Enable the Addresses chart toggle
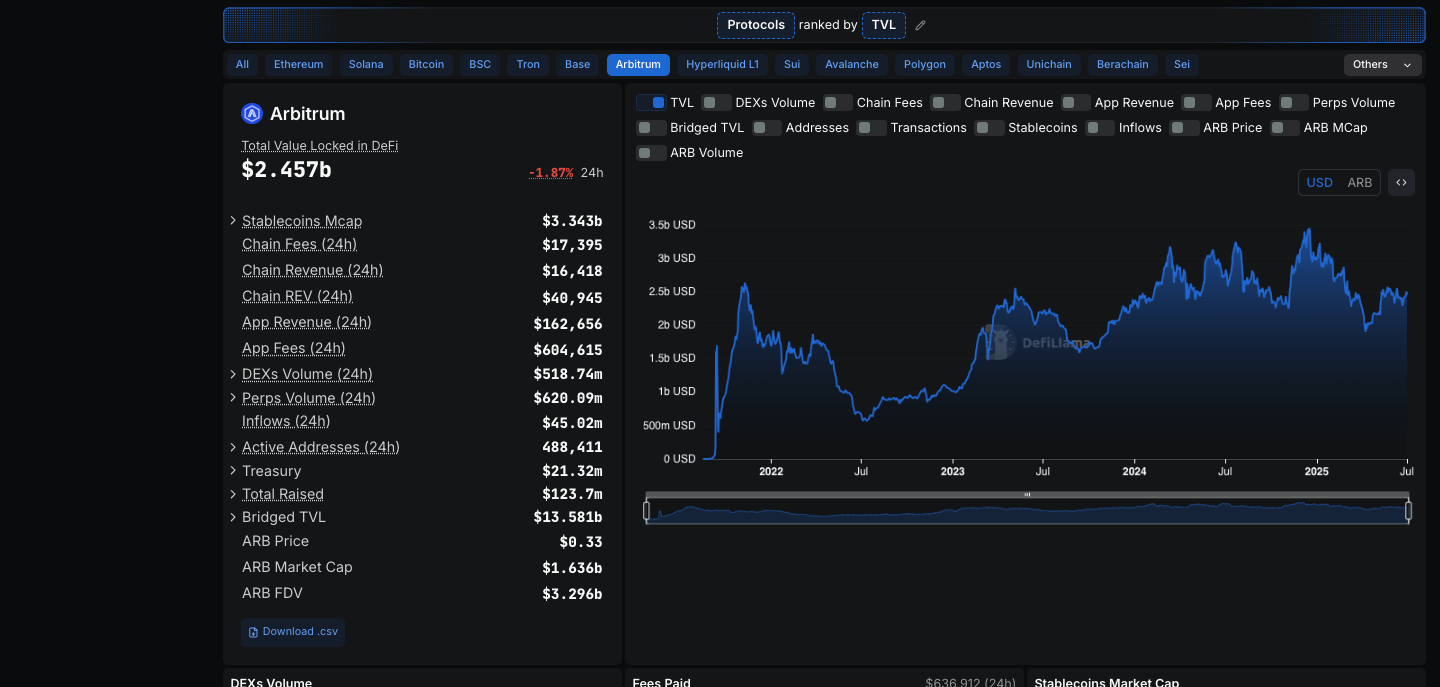 point(767,128)
